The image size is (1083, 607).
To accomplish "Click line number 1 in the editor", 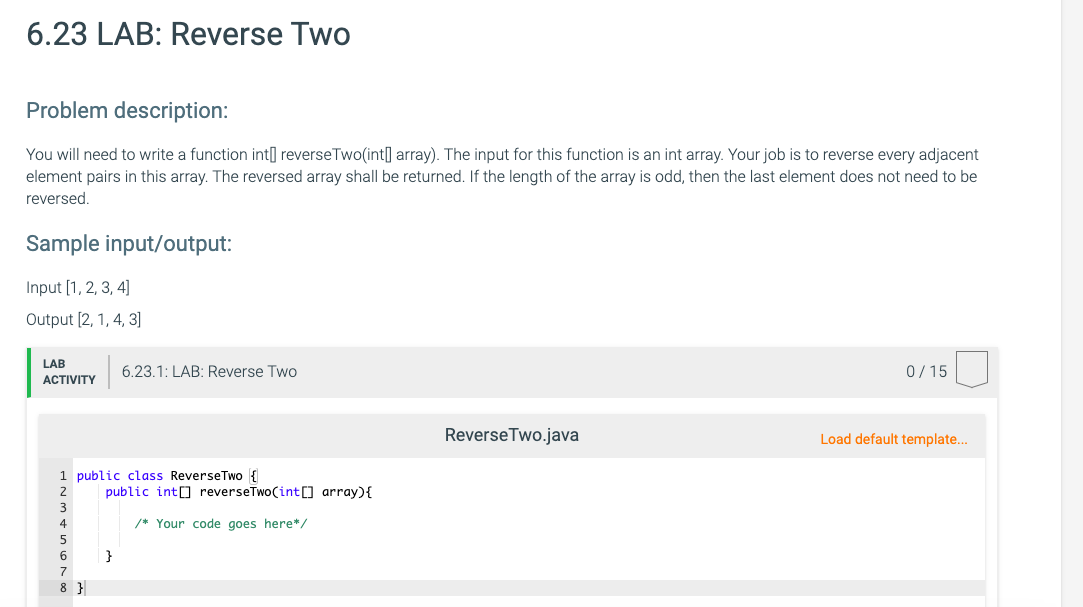I will (63, 475).
